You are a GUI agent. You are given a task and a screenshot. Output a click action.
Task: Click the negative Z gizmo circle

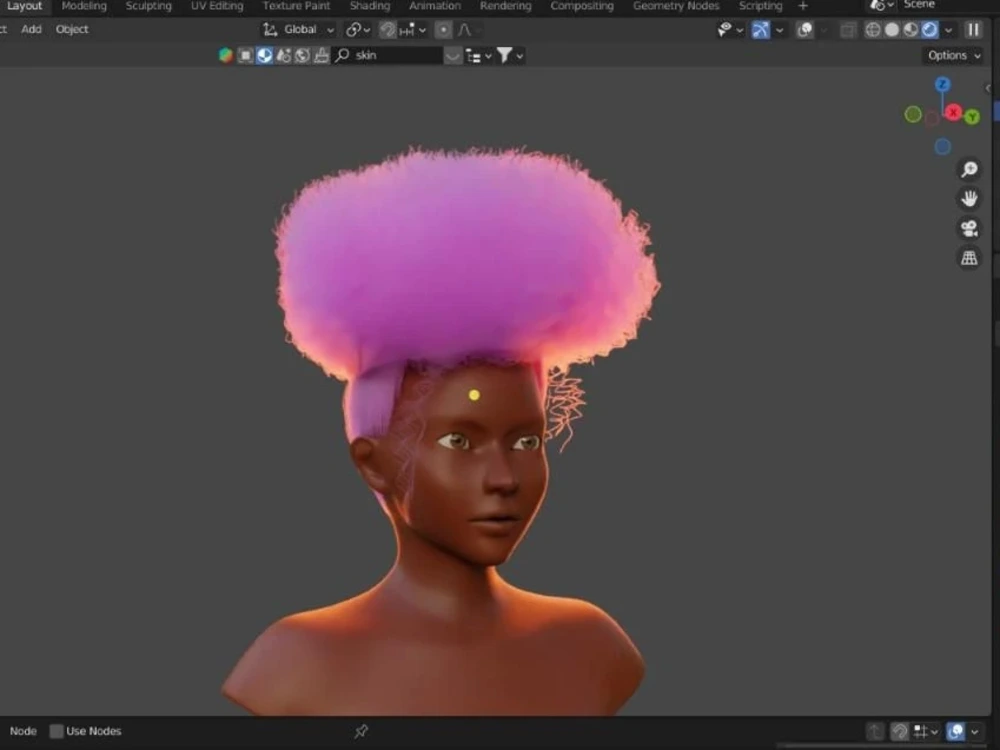tap(943, 147)
